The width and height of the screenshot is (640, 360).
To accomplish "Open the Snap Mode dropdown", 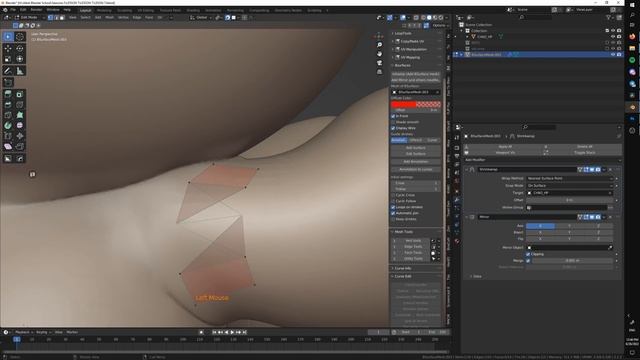I will (x=569, y=185).
